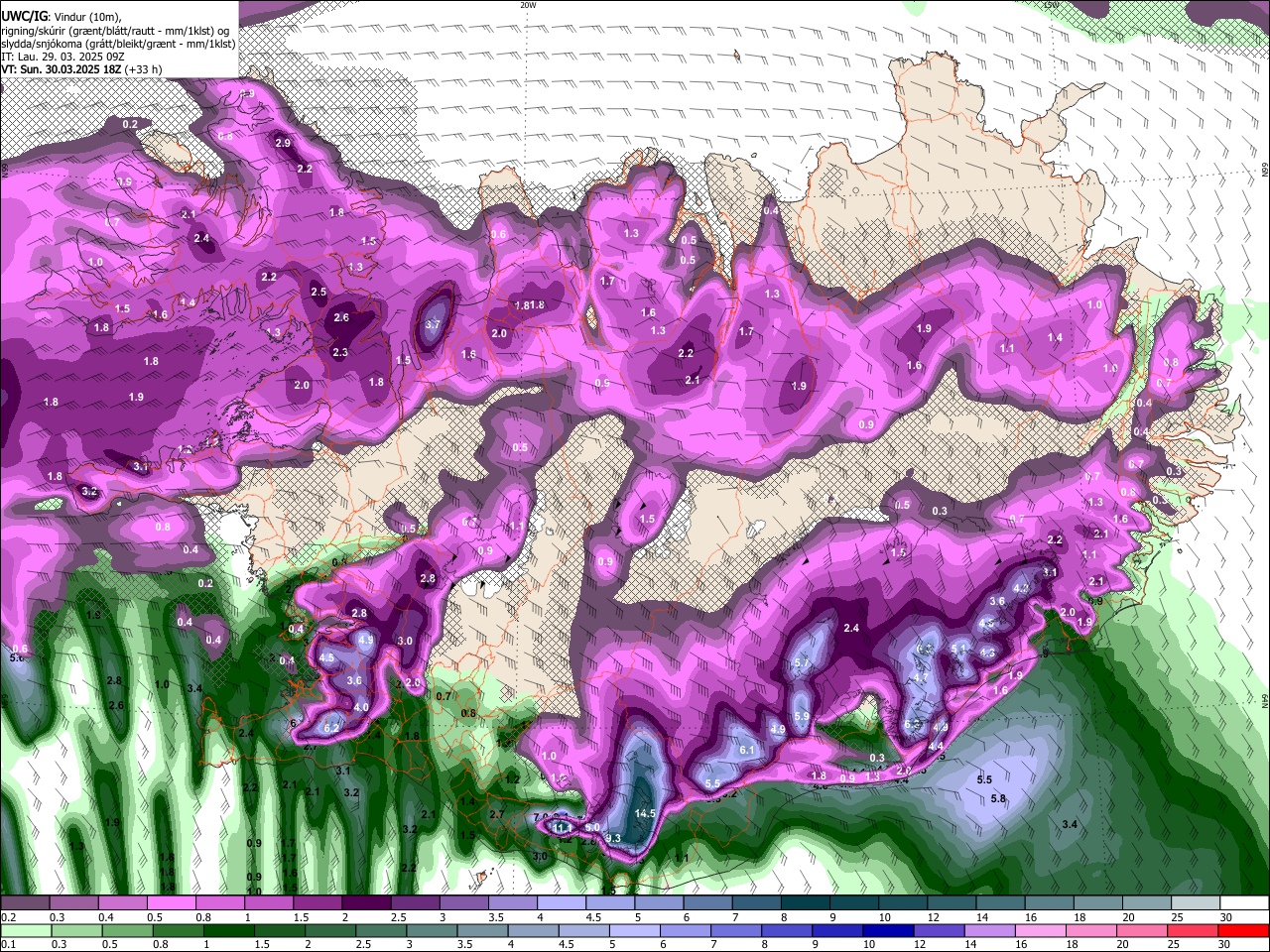The image size is (1270, 952).
Task: Select the IT: Lau. 29. 03. 2025 09Z line
Action: [x=64, y=57]
